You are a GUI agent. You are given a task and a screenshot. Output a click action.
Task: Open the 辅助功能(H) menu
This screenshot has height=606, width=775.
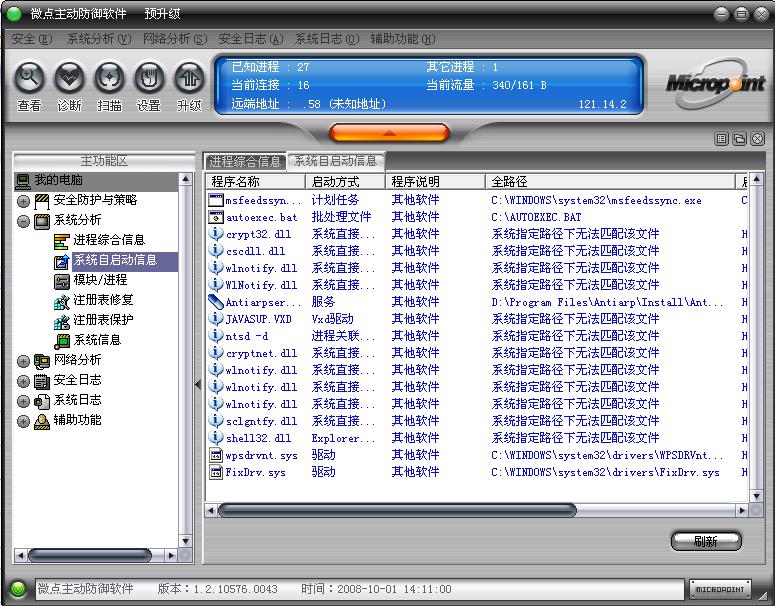[403, 39]
